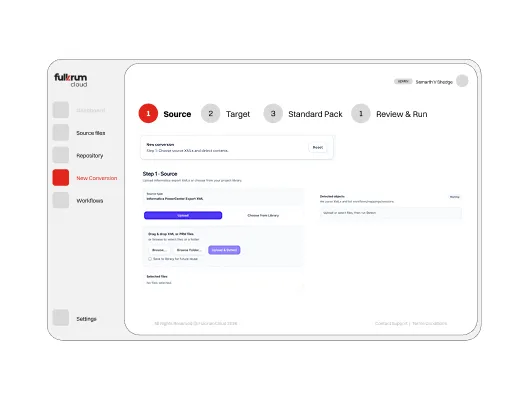The image size is (528, 400).
Task: Click the gray icon beside Dashboard
Action: (x=61, y=110)
